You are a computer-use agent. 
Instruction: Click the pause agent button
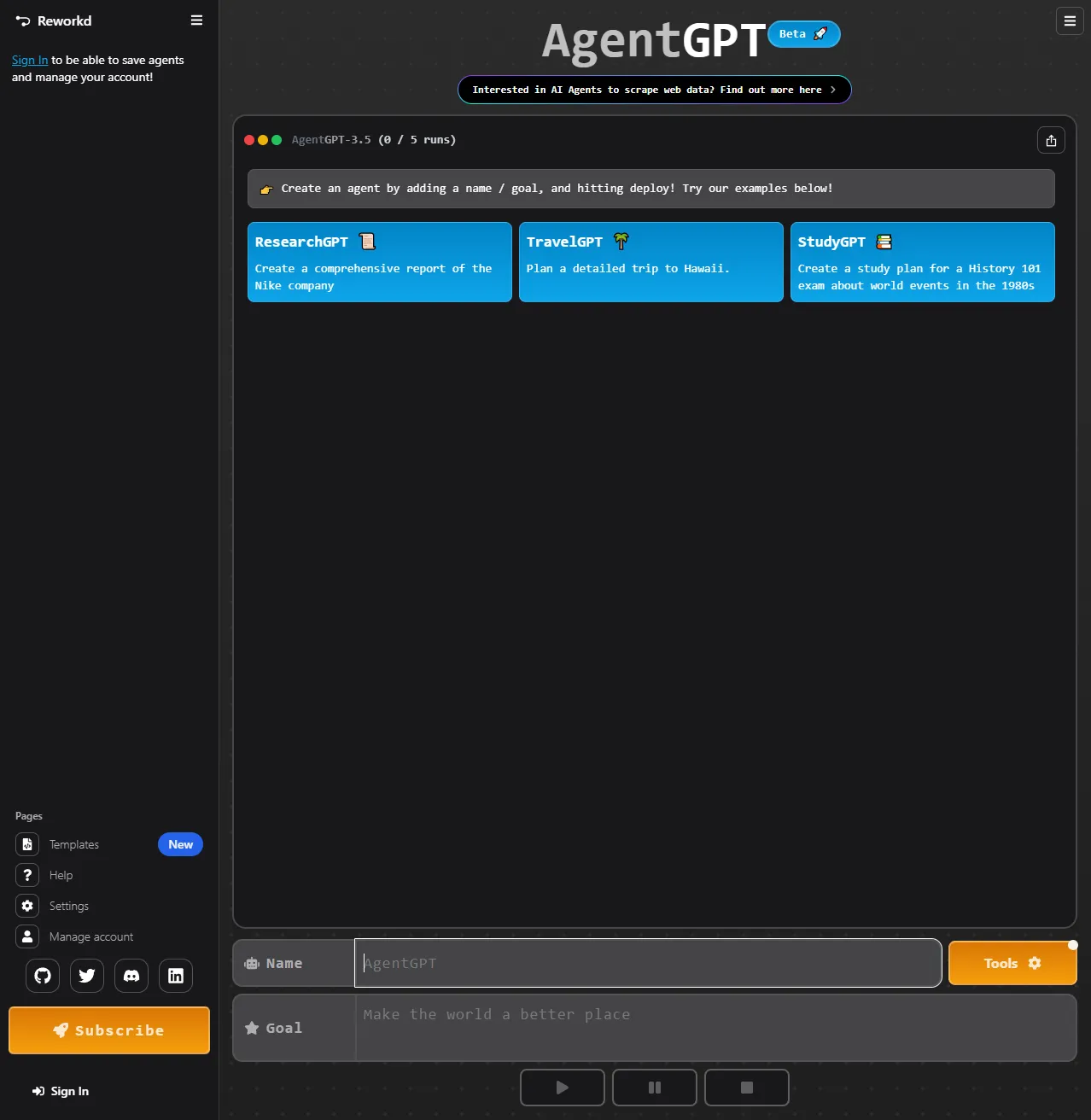(x=655, y=1088)
